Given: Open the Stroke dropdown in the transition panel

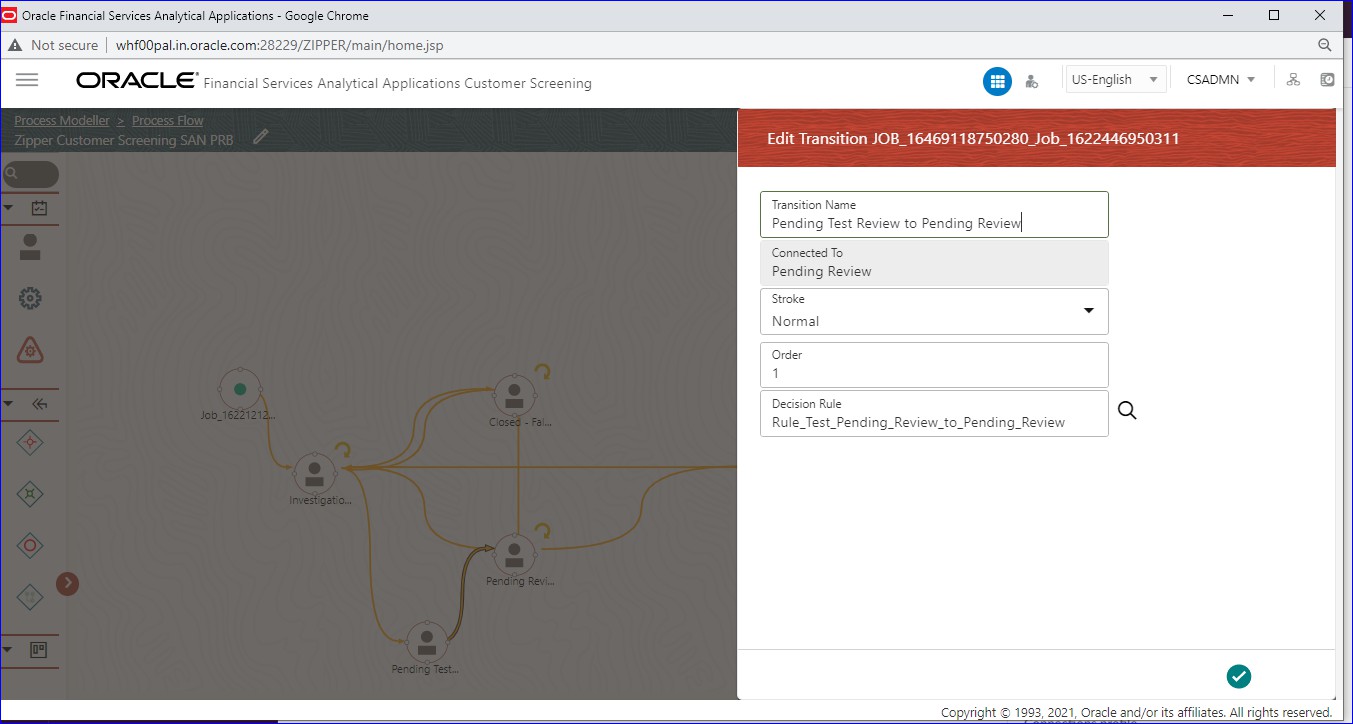Looking at the screenshot, I should click(1088, 311).
